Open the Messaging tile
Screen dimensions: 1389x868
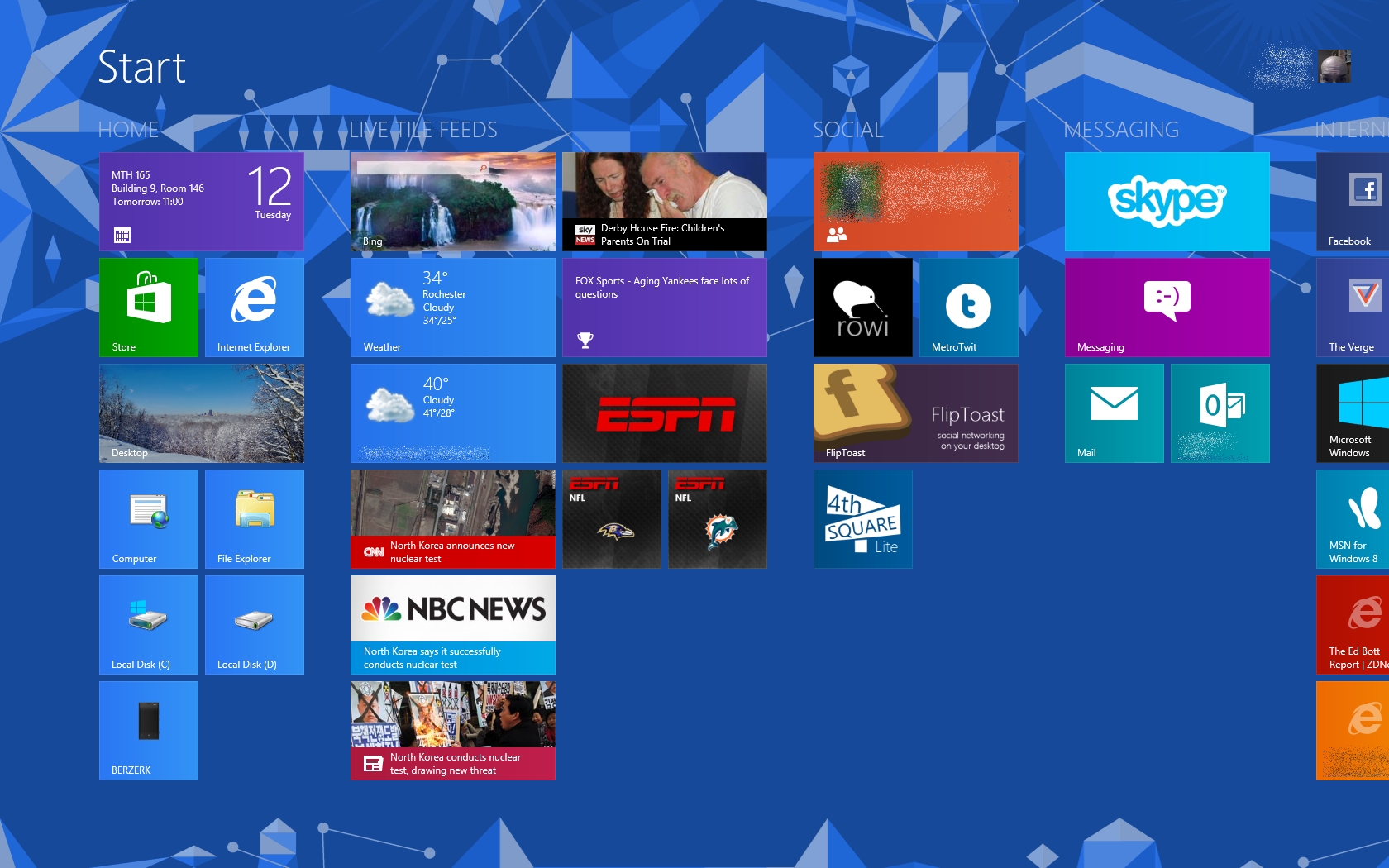[x=1167, y=308]
